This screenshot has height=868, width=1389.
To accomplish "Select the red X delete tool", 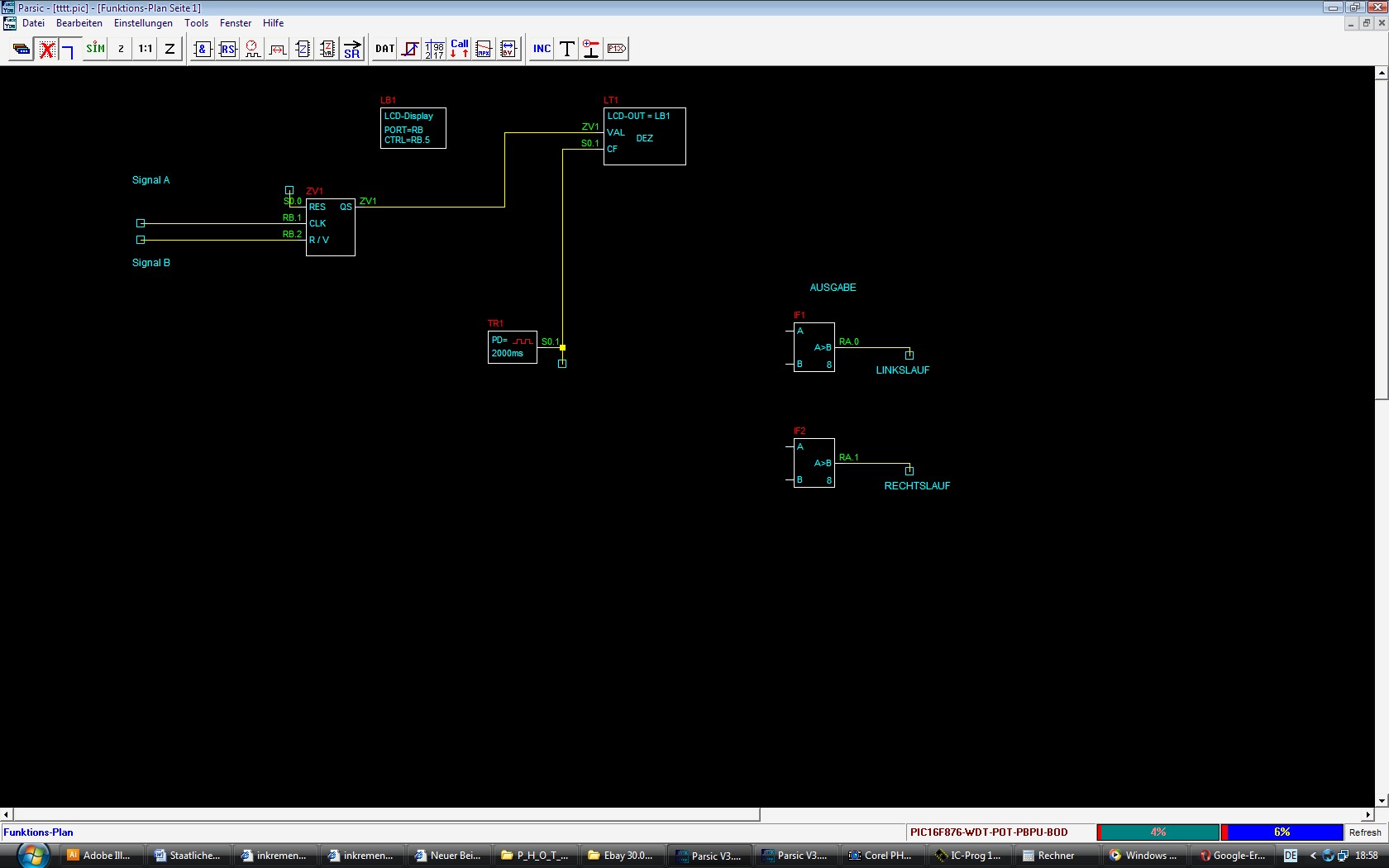I will (x=47, y=49).
